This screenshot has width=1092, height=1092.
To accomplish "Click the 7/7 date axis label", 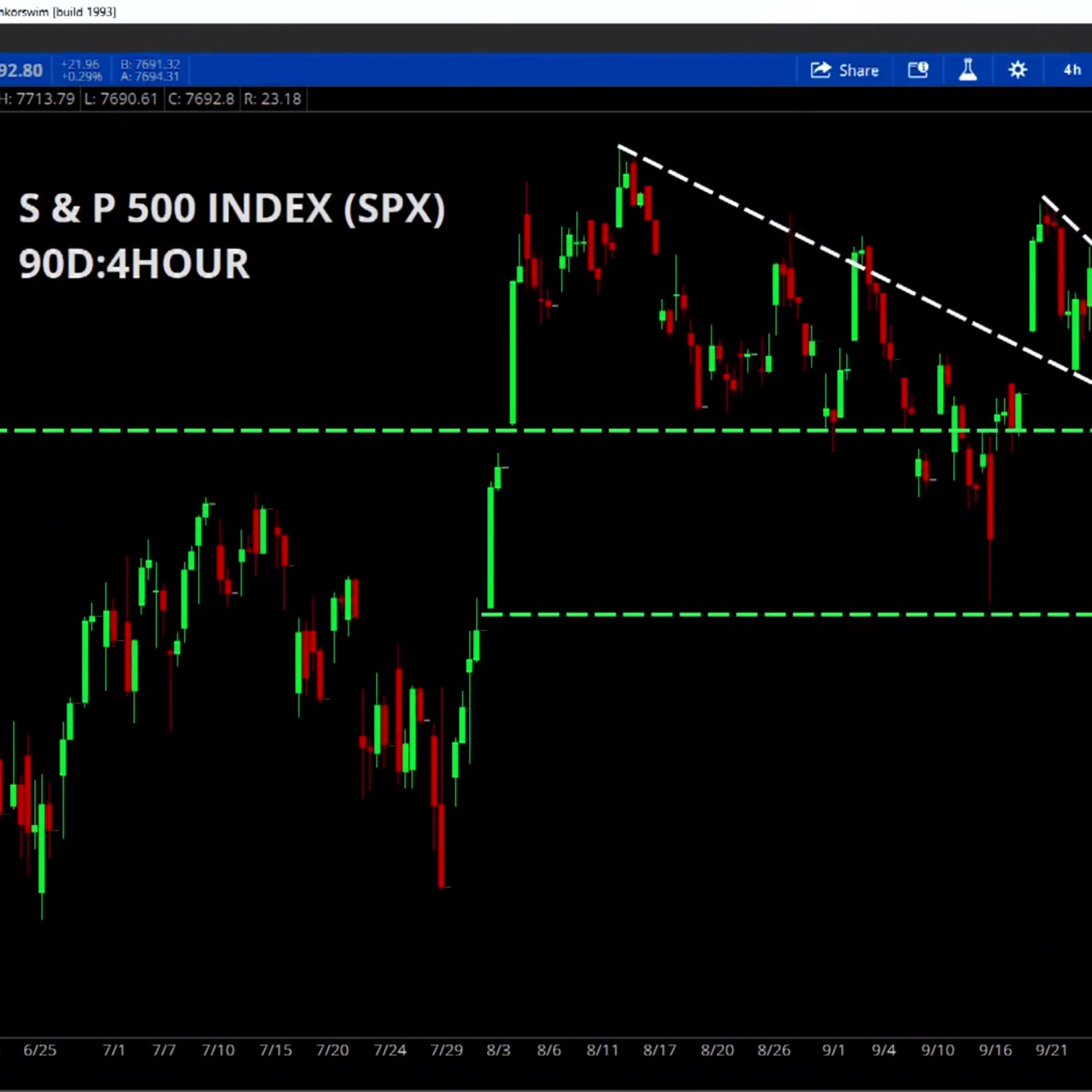I will (164, 1050).
